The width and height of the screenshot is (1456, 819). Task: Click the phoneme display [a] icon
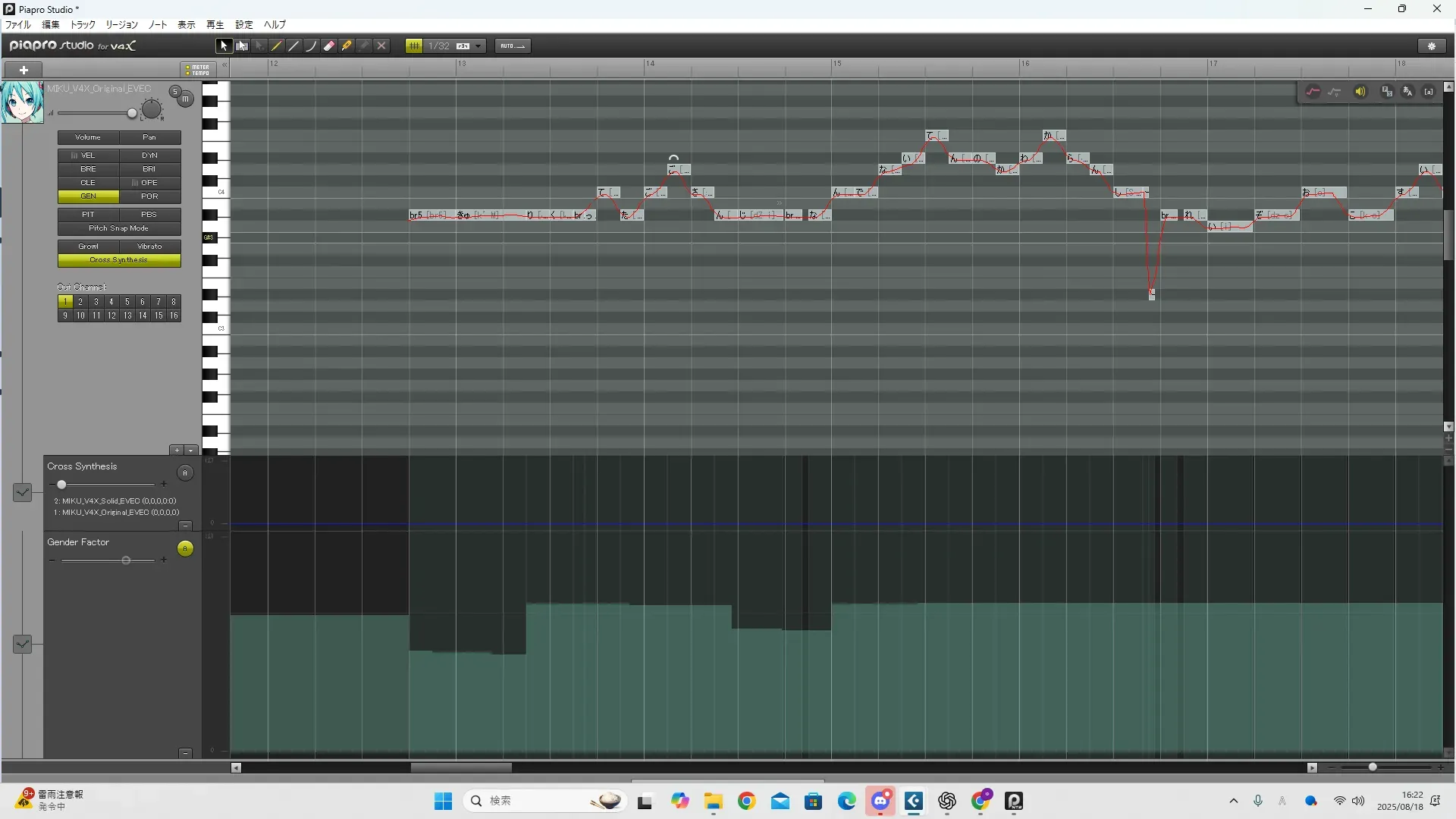coord(1429,92)
